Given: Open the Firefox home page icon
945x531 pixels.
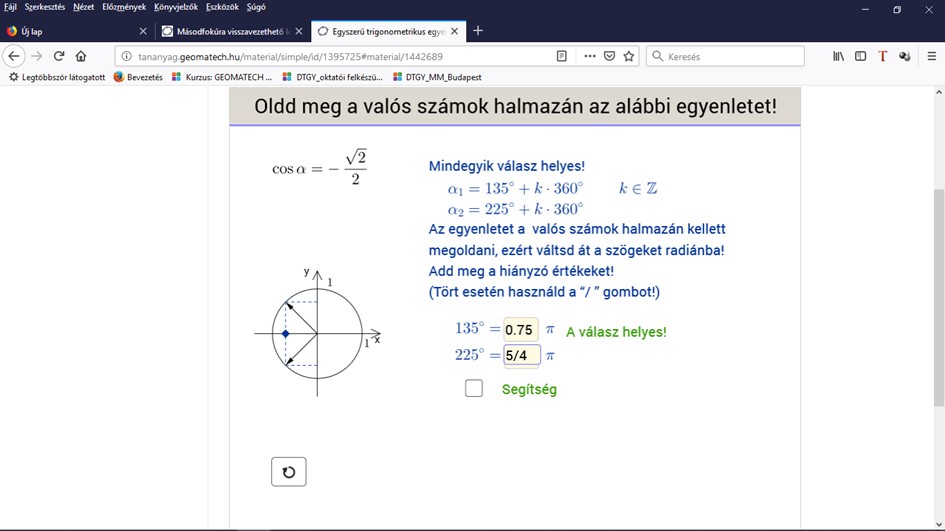Looking at the screenshot, I should click(81, 56).
